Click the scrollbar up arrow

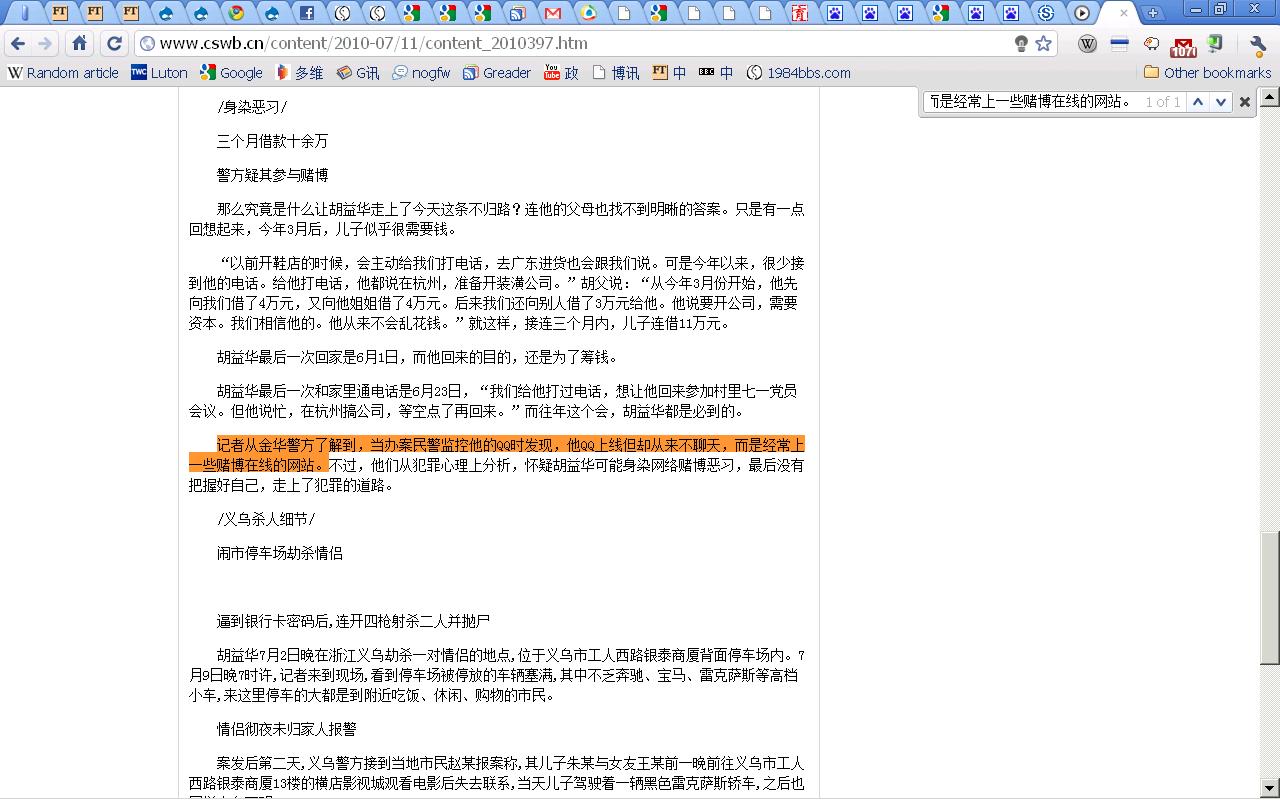pos(1269,97)
